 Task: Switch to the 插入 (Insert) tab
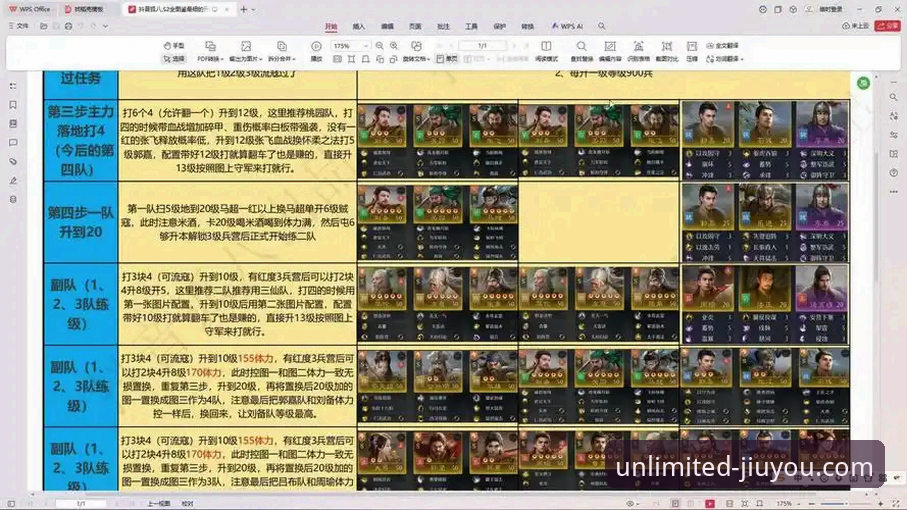coord(359,27)
